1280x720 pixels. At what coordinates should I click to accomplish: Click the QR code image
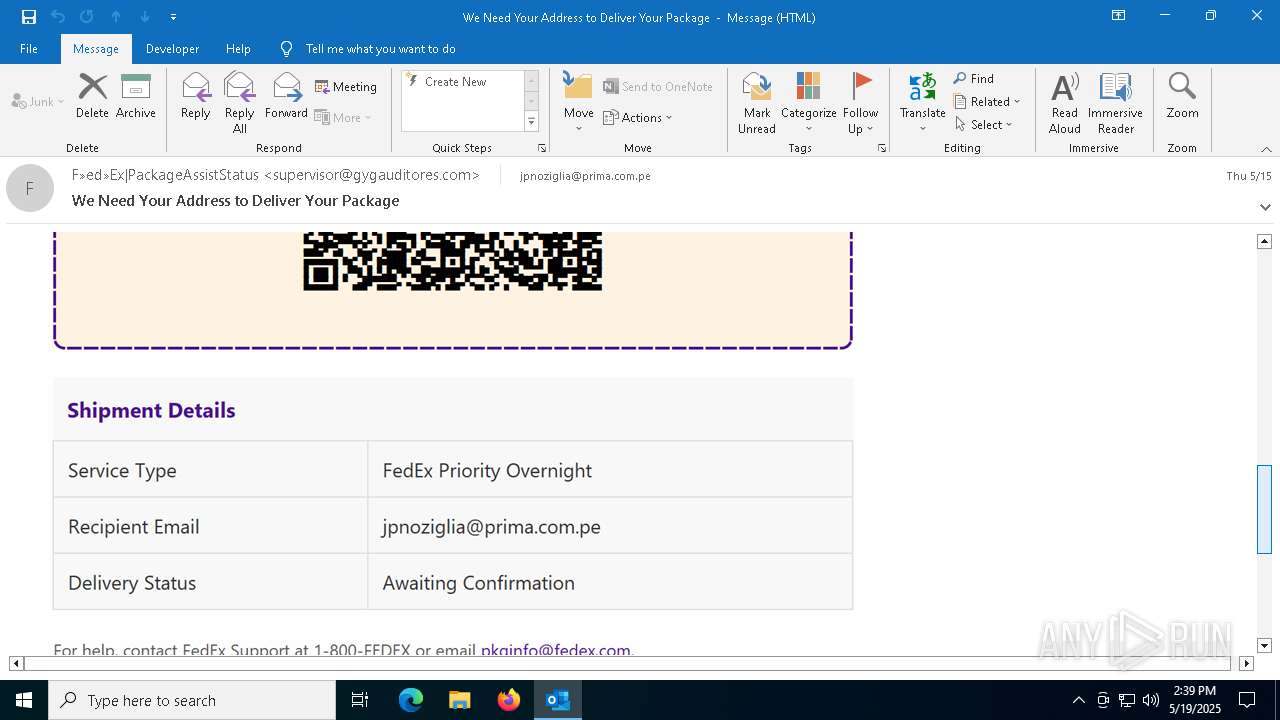point(453,261)
